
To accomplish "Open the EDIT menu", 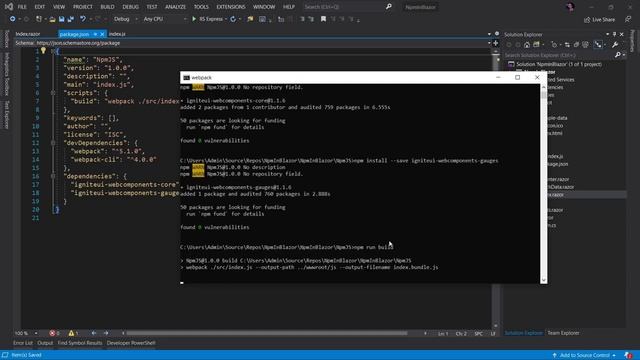I will (40, 7).
